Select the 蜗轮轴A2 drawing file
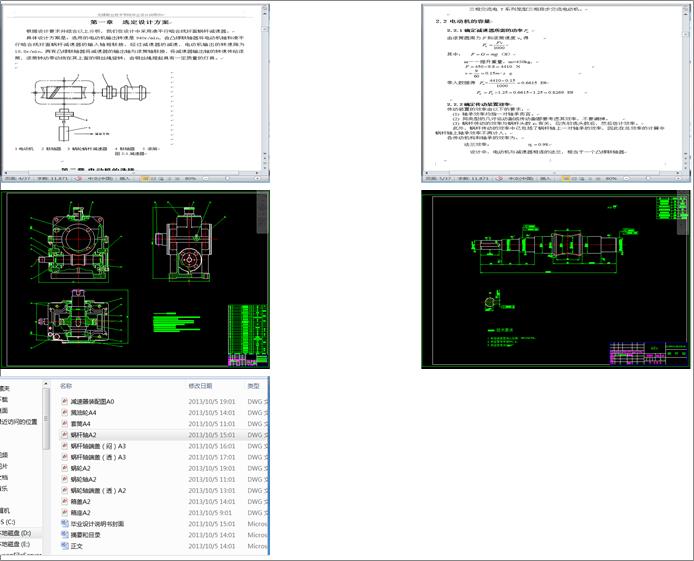Viewport: 694px width, 561px height. pos(83,479)
